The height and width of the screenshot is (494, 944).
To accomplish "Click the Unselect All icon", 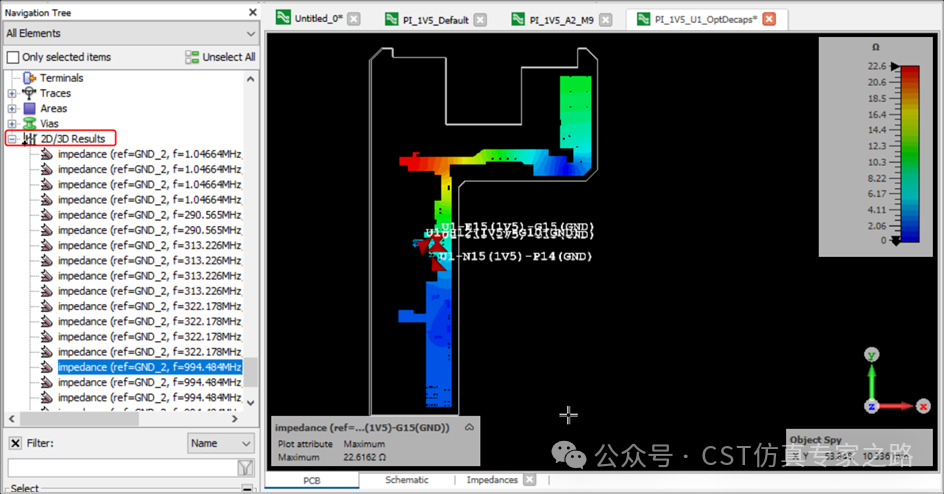I will click(192, 57).
